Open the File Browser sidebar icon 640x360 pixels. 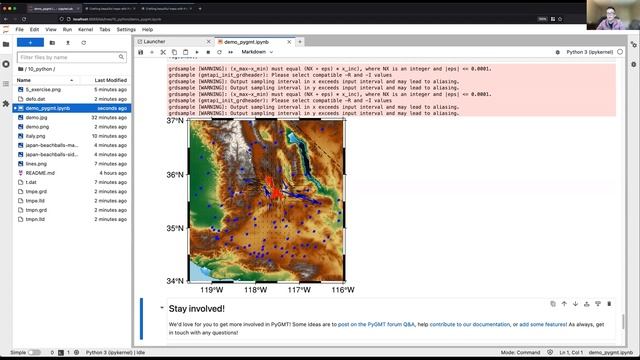tap(6, 44)
